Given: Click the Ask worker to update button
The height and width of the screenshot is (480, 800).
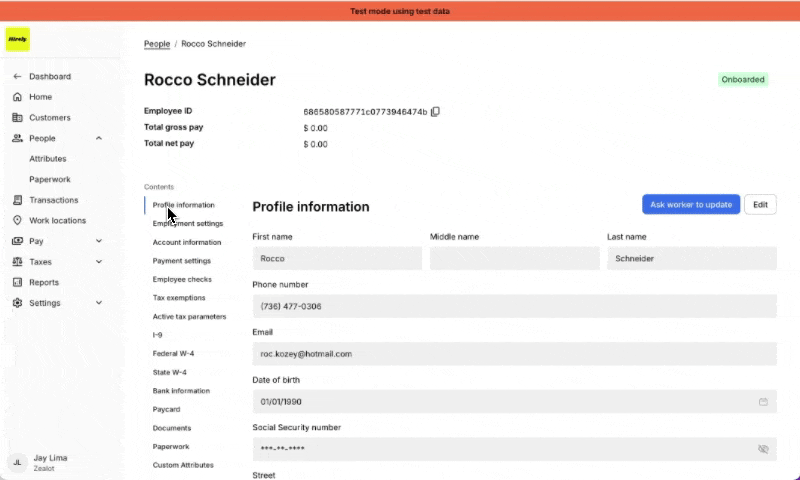Looking at the screenshot, I should tap(691, 205).
